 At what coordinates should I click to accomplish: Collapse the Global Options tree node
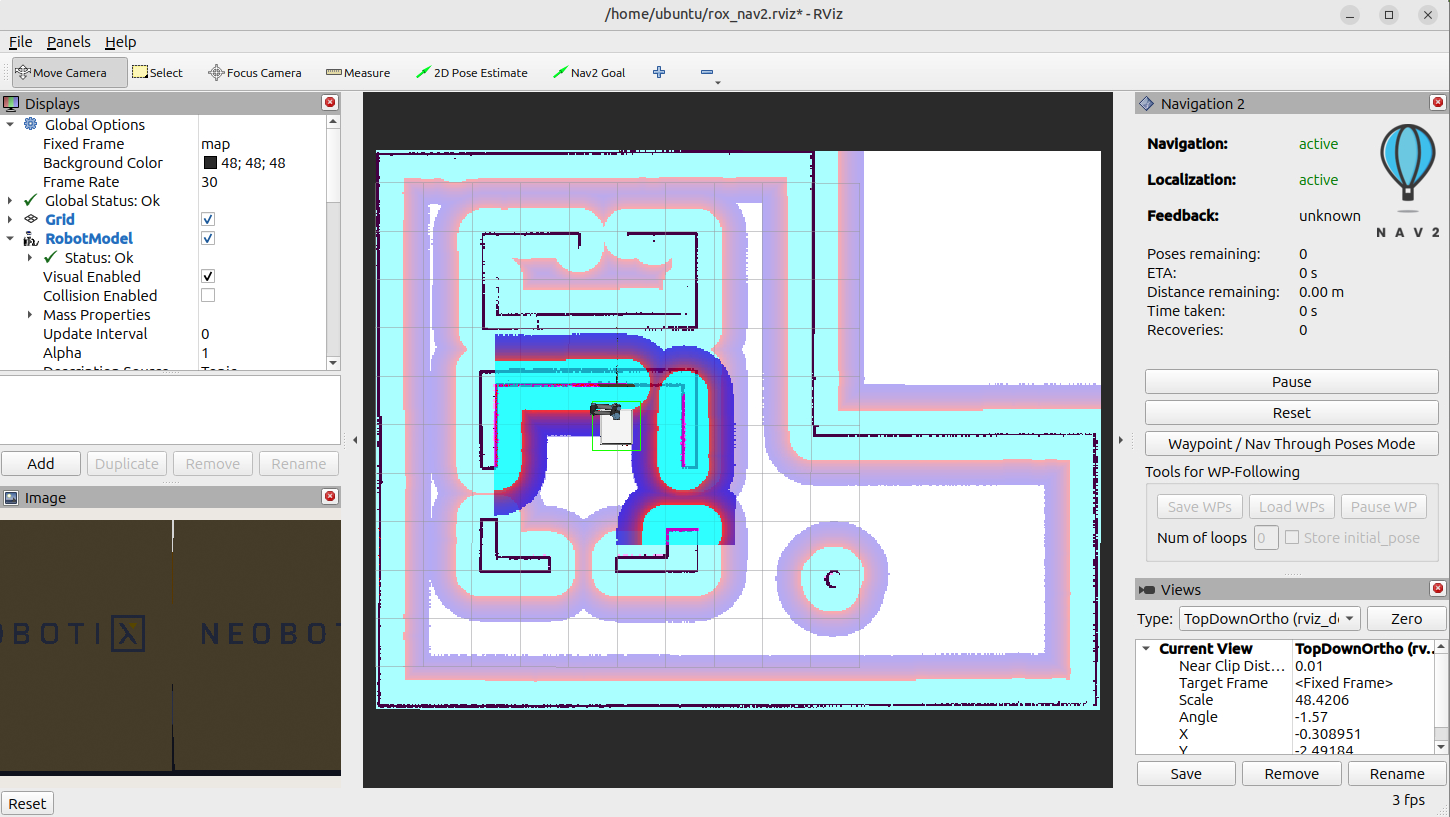11,124
